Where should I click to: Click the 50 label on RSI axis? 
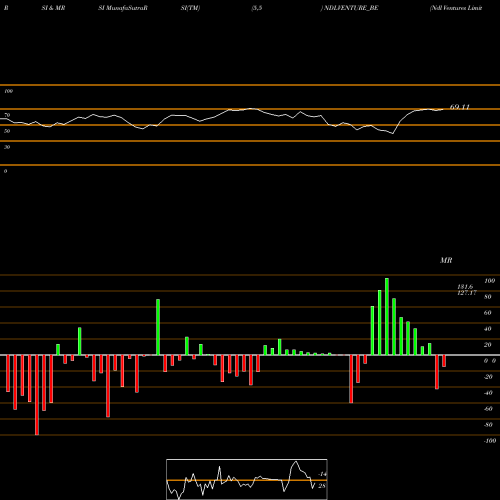[7, 131]
